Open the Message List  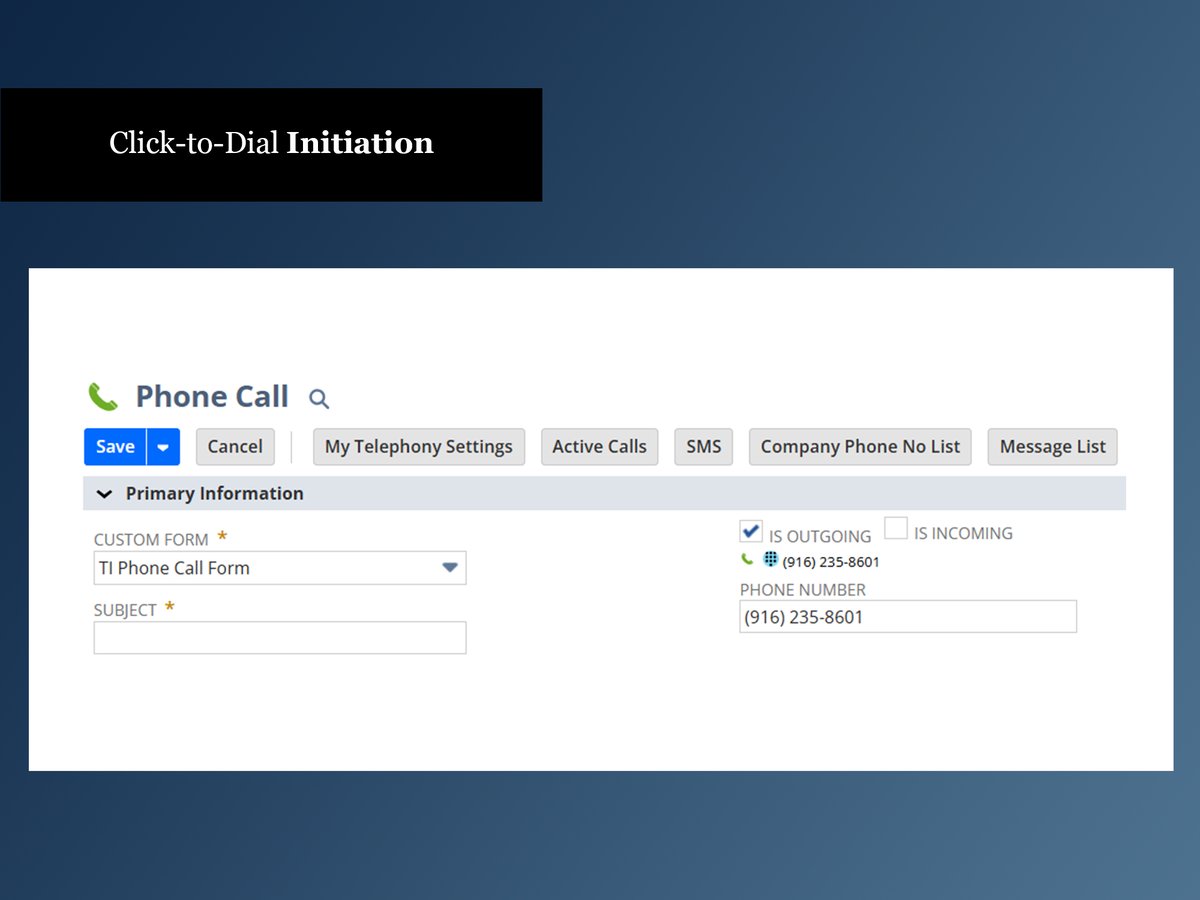point(1052,447)
